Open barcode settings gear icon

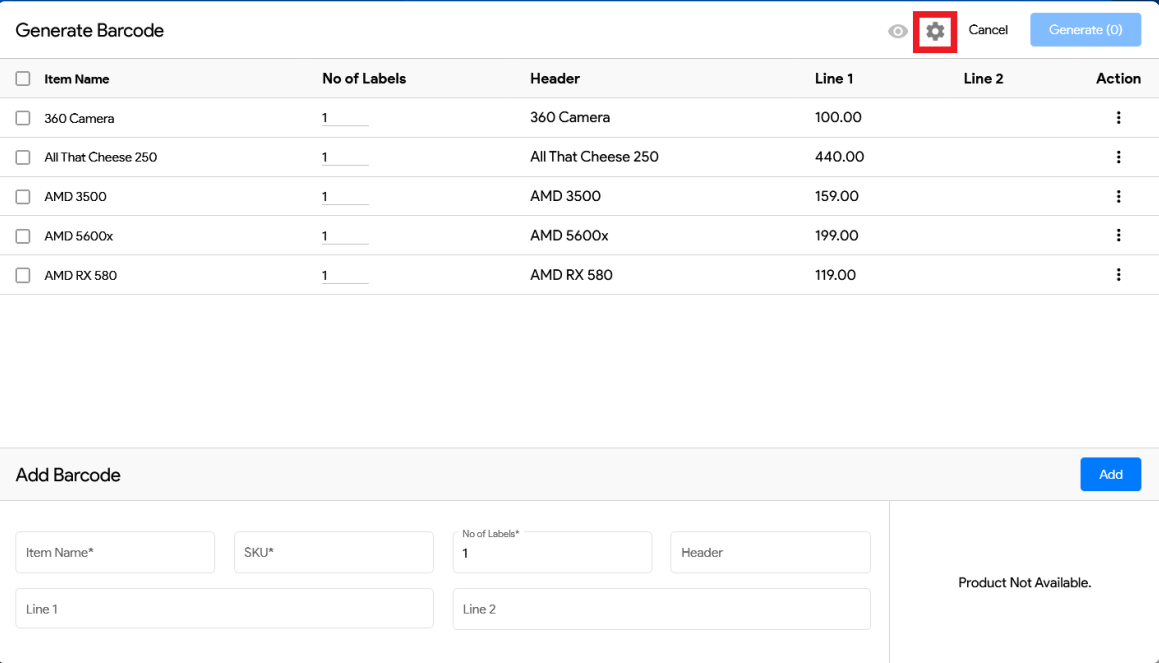pyautogui.click(x=935, y=31)
